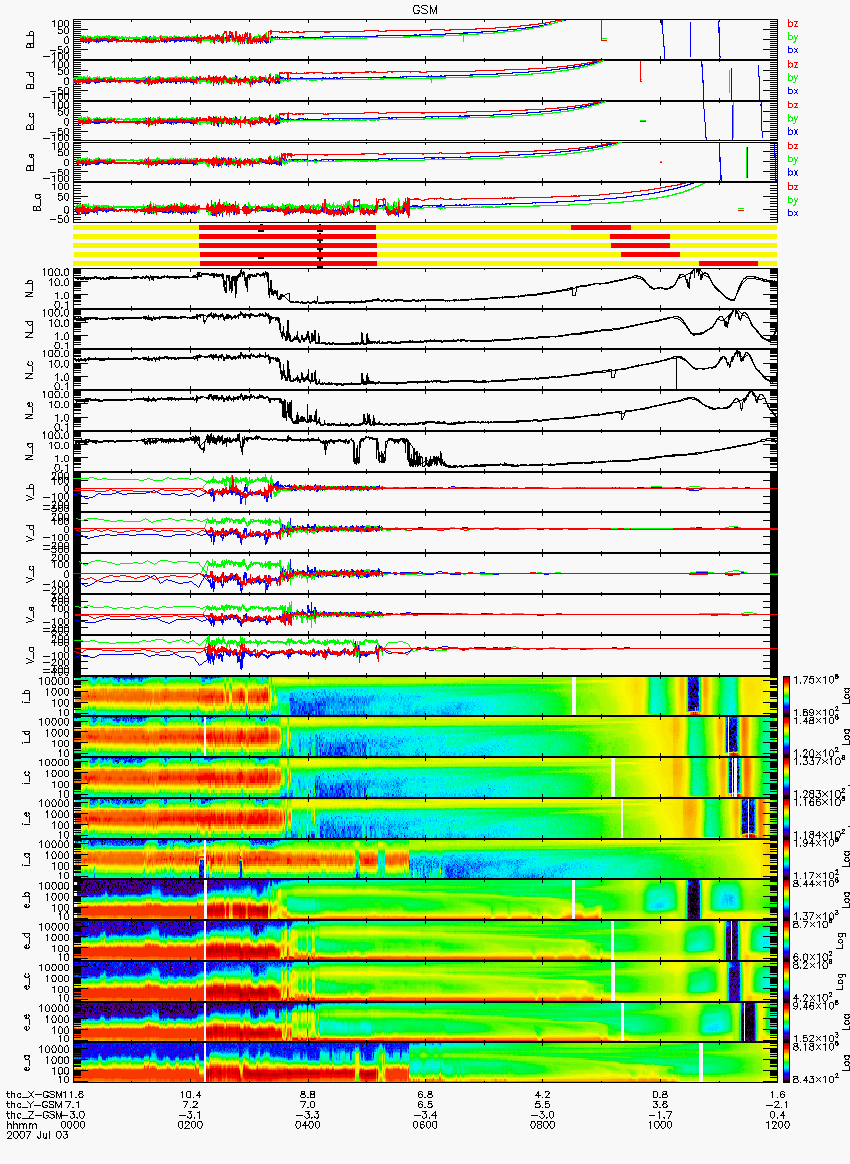Click the e_c electron spectrogram label
850x1164 pixels.
27,981
